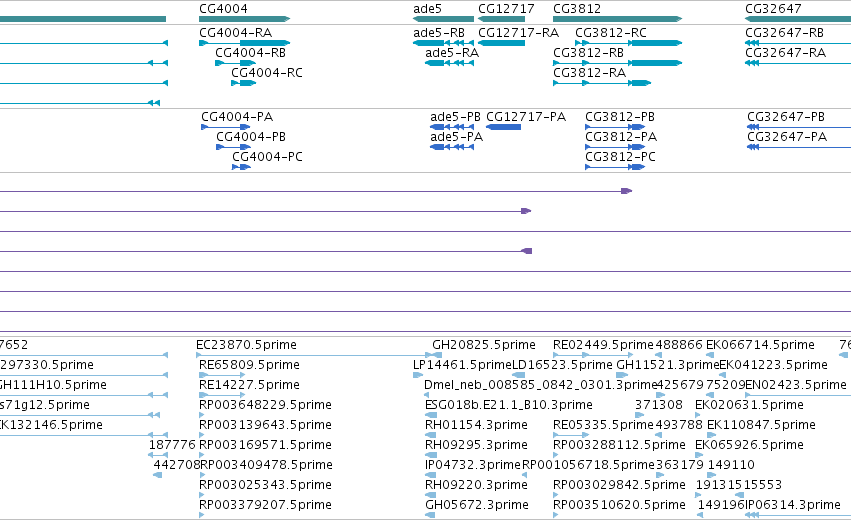Select transcript CG4004-RA

(x=235, y=33)
